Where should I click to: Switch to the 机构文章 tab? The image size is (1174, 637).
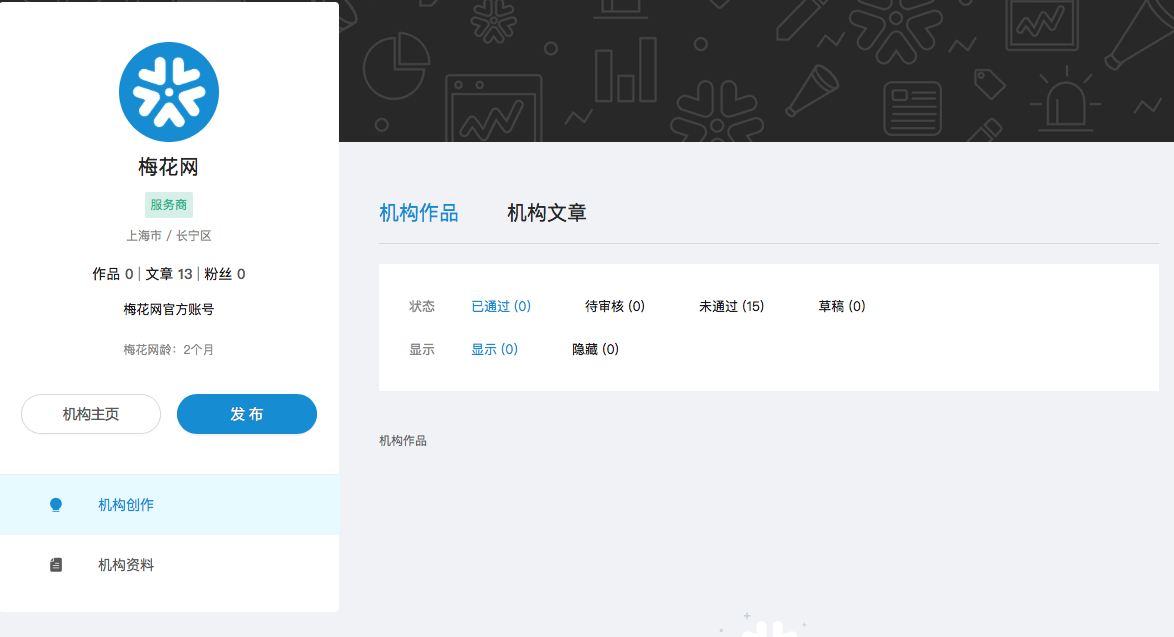point(546,213)
